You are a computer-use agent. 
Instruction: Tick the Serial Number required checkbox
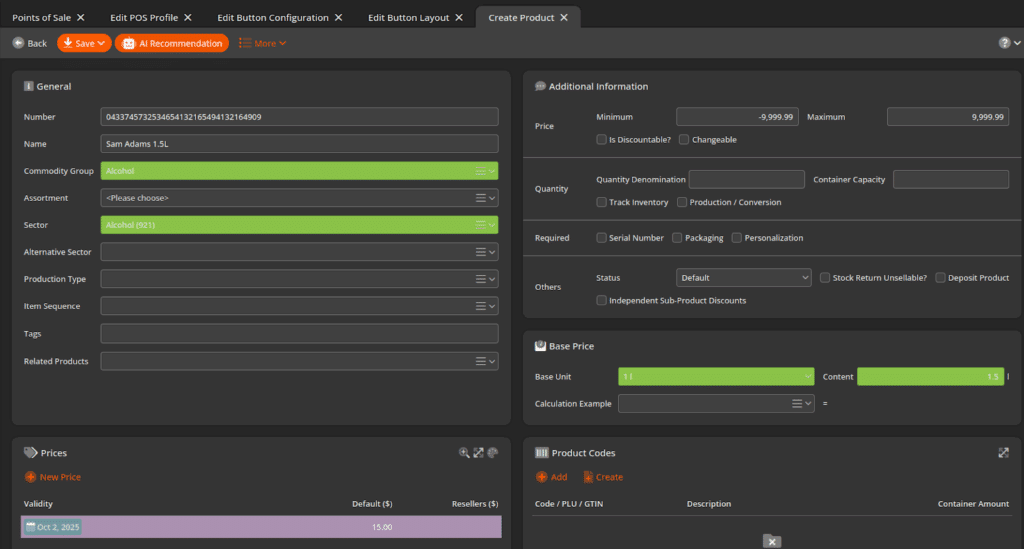click(x=601, y=238)
